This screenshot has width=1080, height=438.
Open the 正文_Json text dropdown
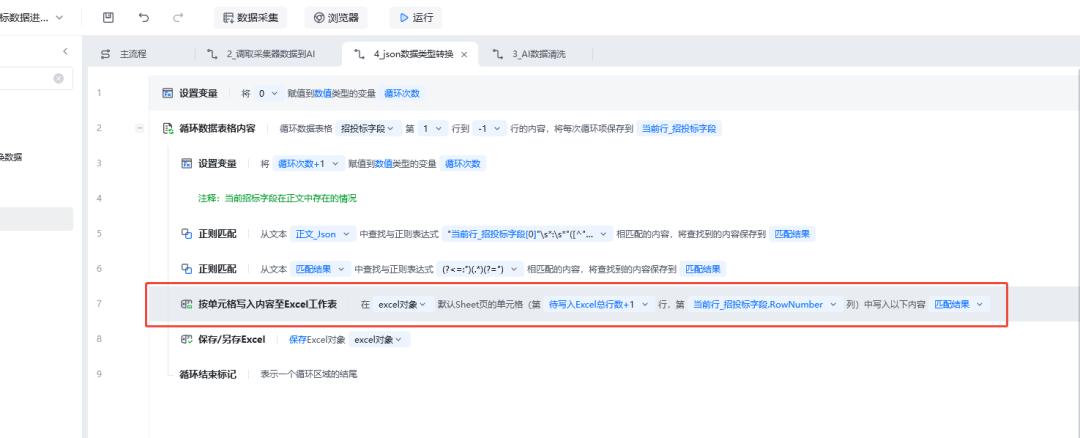[323, 233]
